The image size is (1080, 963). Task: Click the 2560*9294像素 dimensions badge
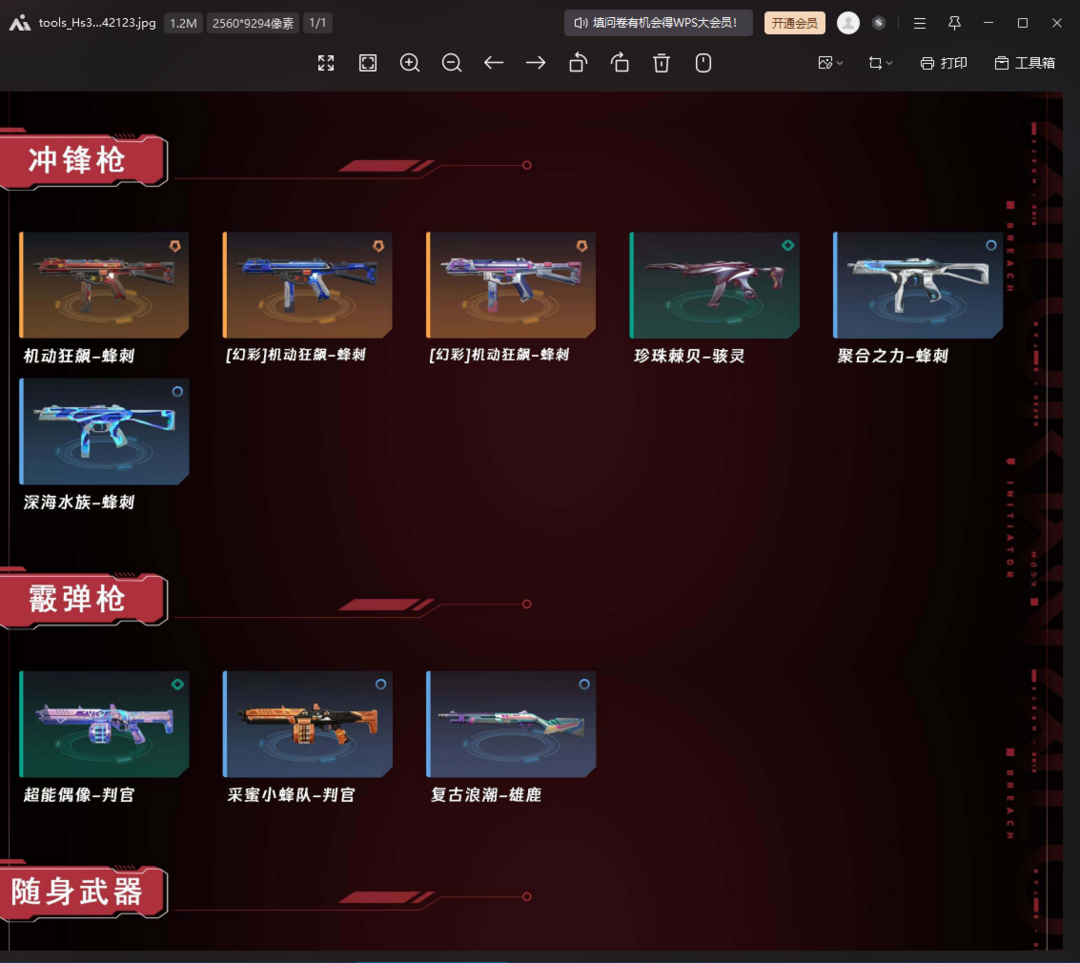coord(253,23)
